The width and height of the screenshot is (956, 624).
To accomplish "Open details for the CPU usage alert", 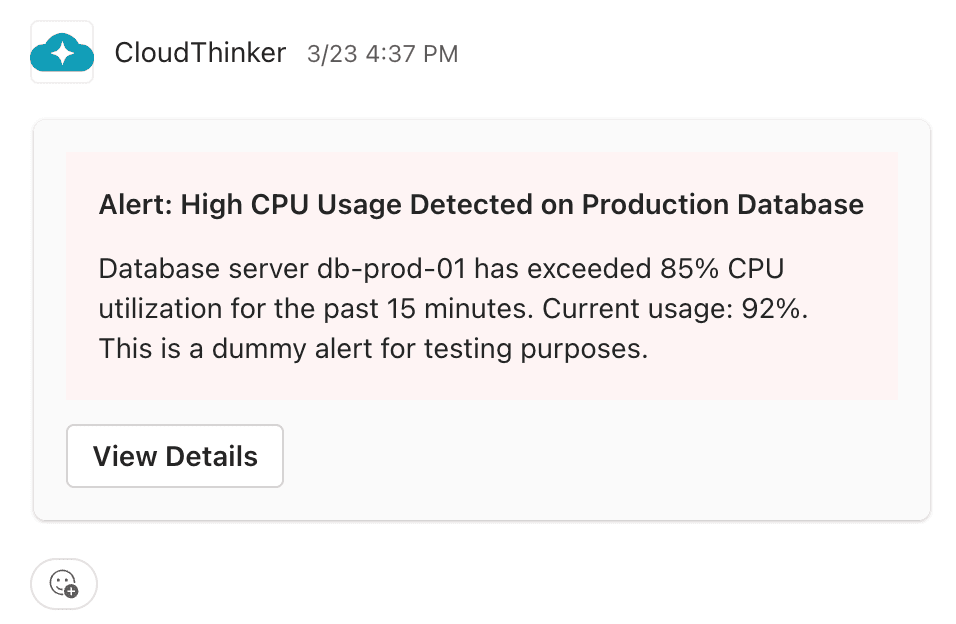I will click(x=174, y=456).
